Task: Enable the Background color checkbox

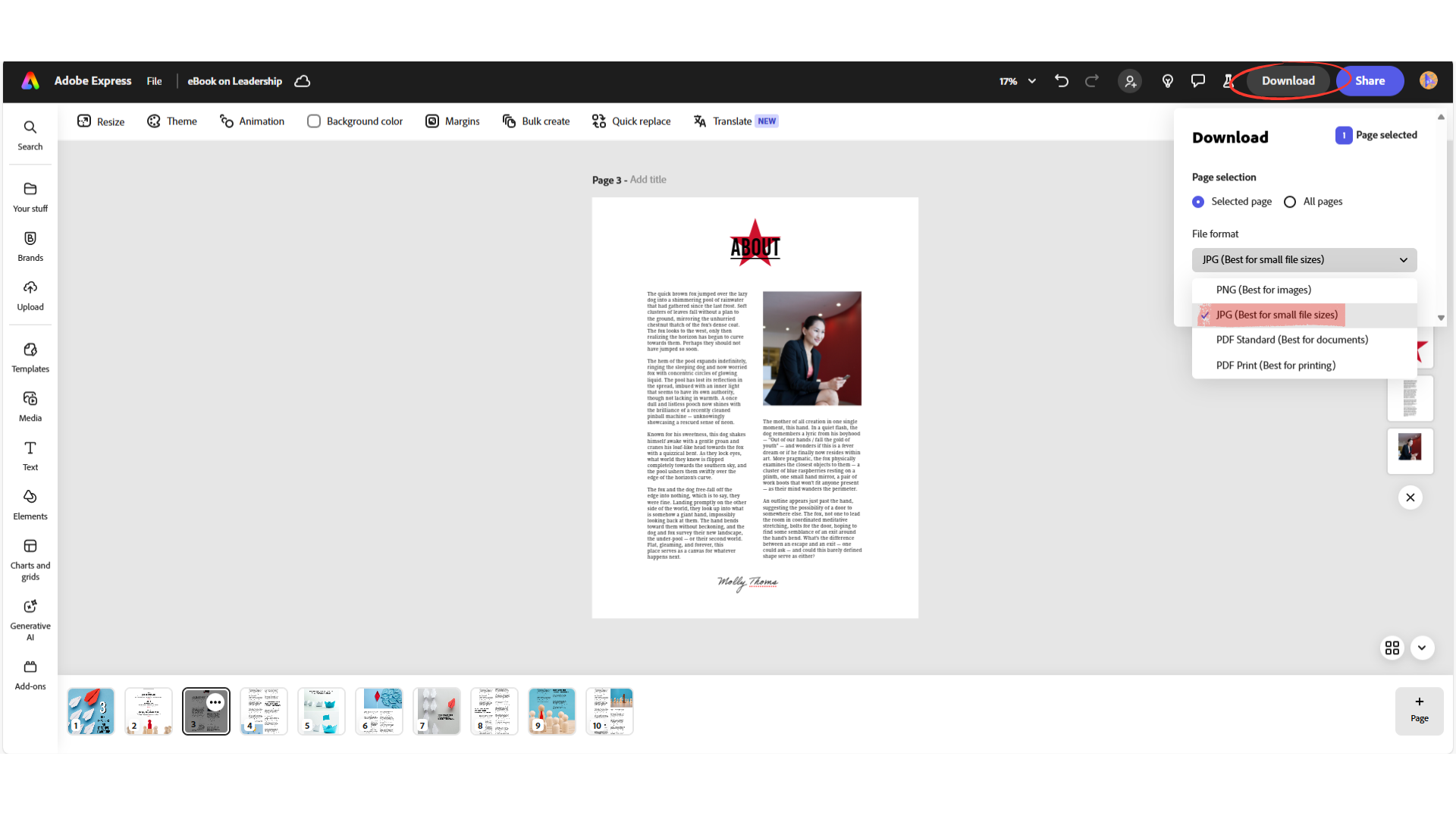Action: coord(313,121)
